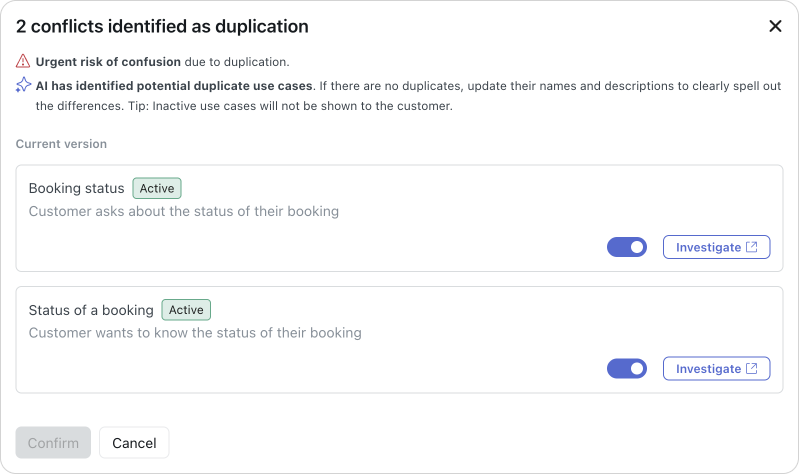
Task: Click the Current version label
Action: (x=61, y=144)
